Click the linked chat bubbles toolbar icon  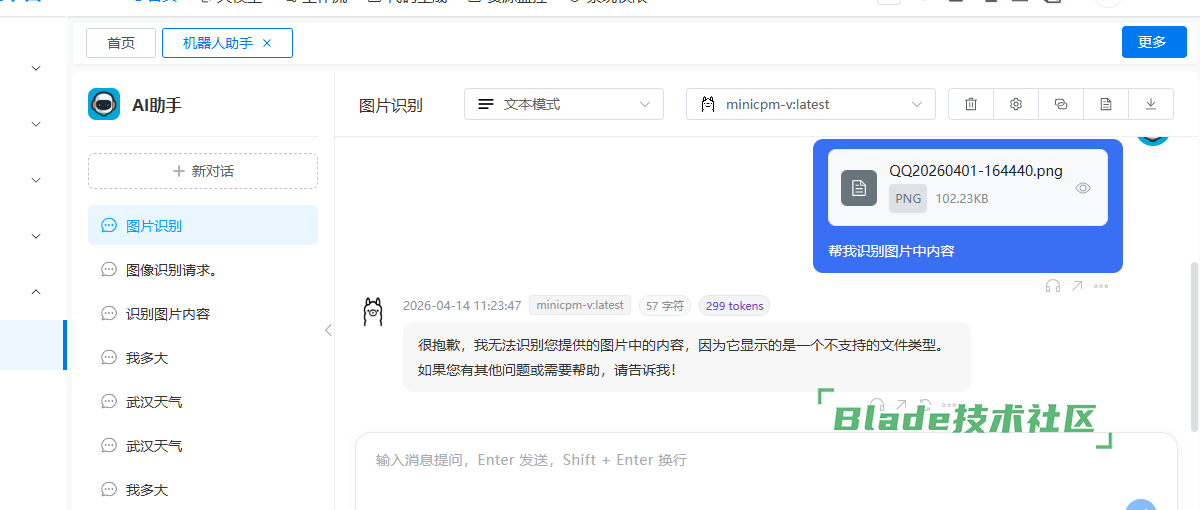coord(1061,104)
